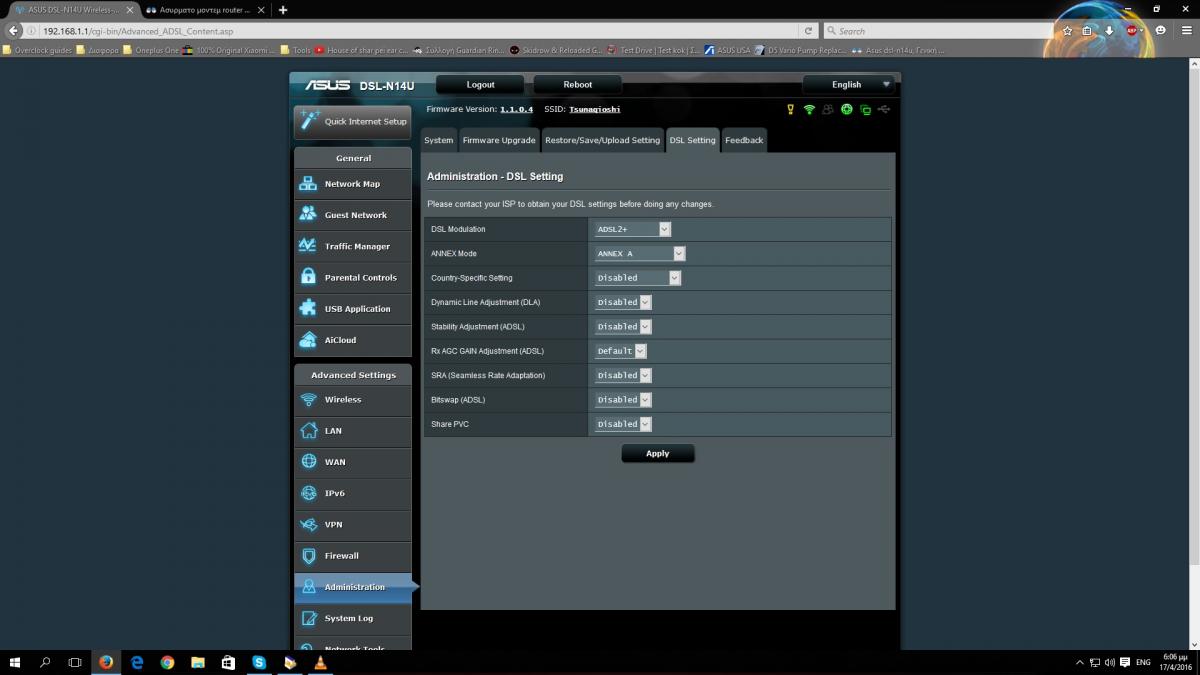This screenshot has width=1200, height=675.
Task: Select the DSL Setting tab
Action: coord(692,140)
